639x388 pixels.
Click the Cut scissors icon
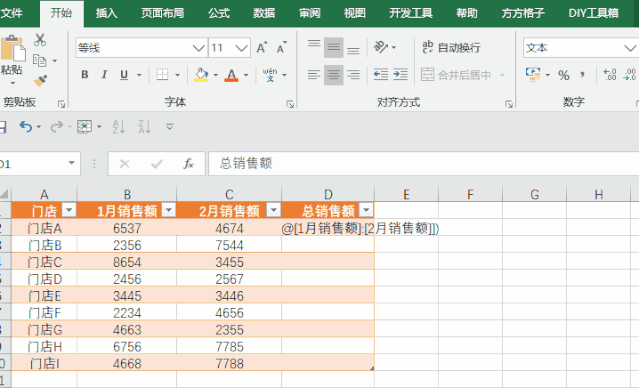(x=40, y=40)
